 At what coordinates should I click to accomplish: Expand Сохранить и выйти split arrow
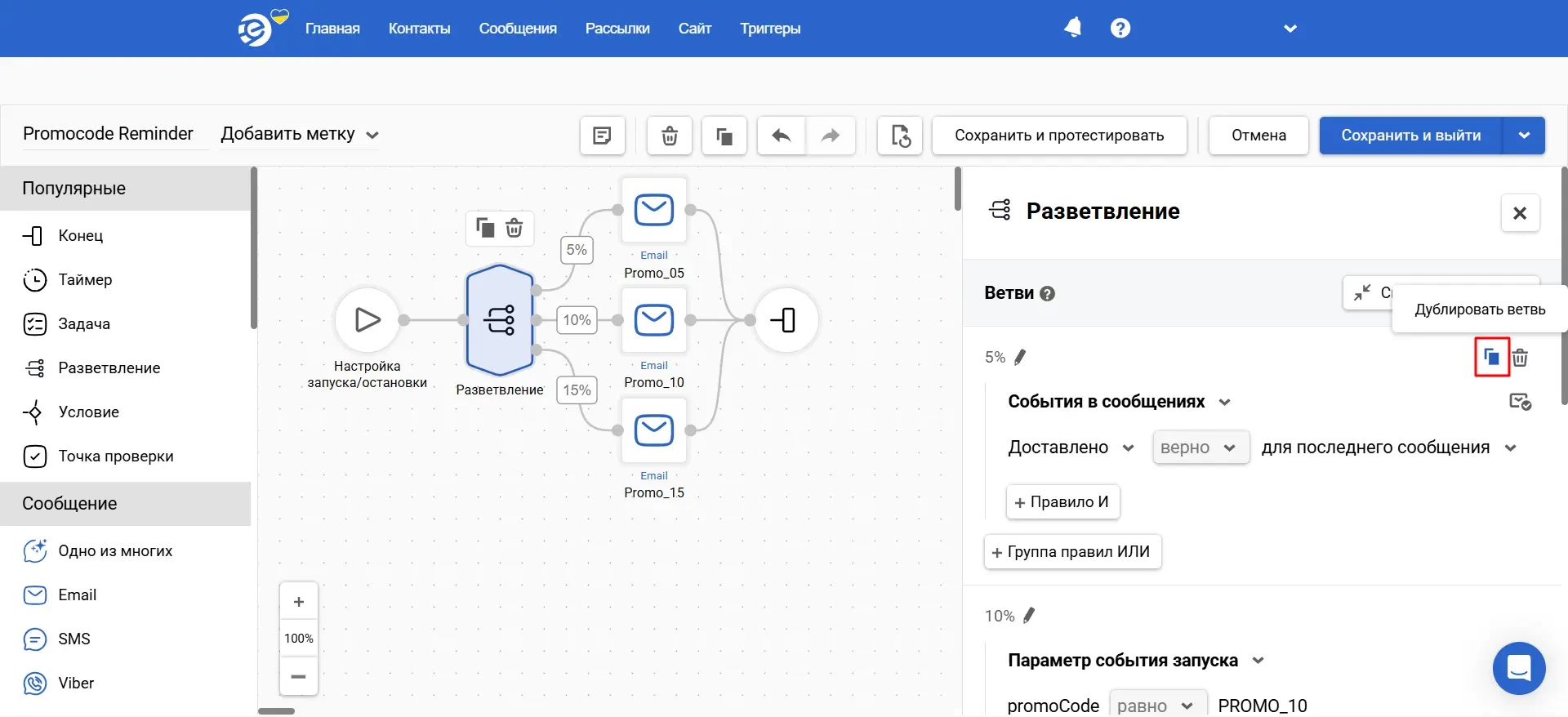[1524, 136]
